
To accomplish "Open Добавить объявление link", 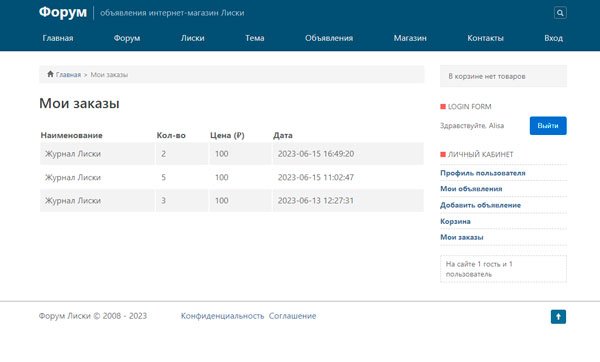I will tap(480, 205).
